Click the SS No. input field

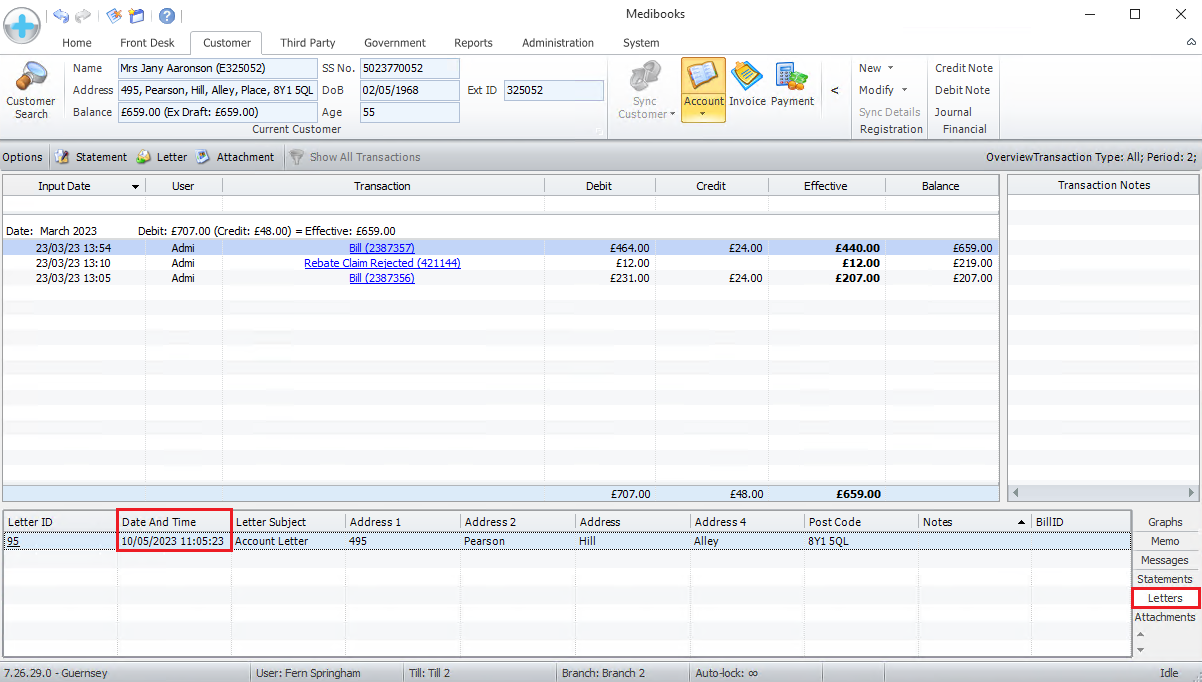click(410, 68)
